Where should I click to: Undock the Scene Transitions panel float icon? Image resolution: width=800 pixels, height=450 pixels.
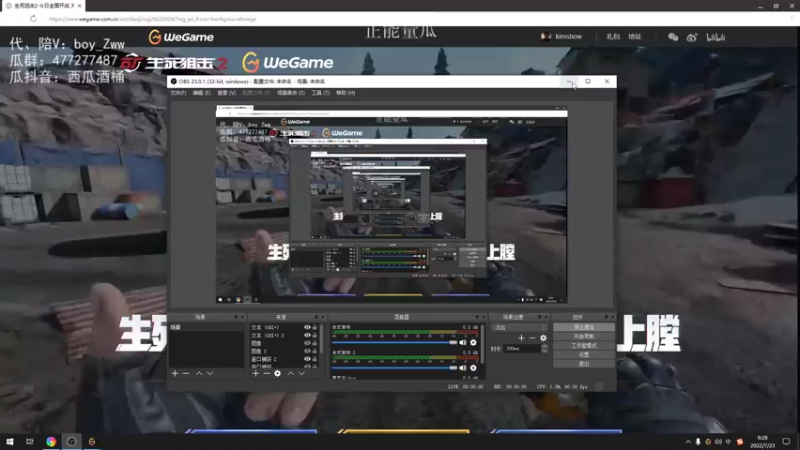coord(539,317)
